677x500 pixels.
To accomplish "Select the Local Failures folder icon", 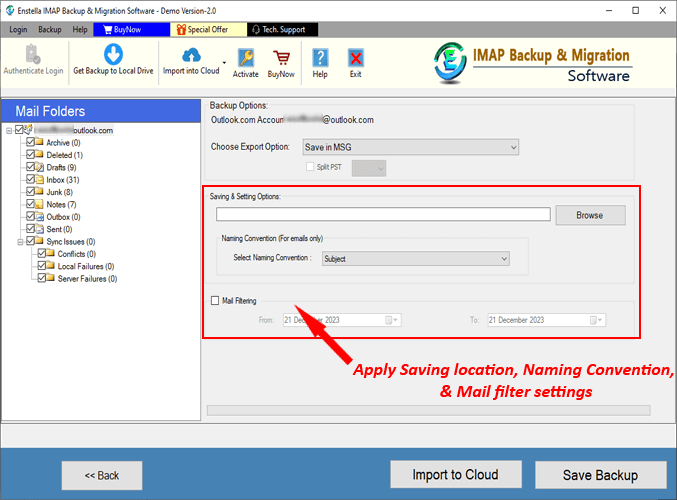I will coord(51,266).
